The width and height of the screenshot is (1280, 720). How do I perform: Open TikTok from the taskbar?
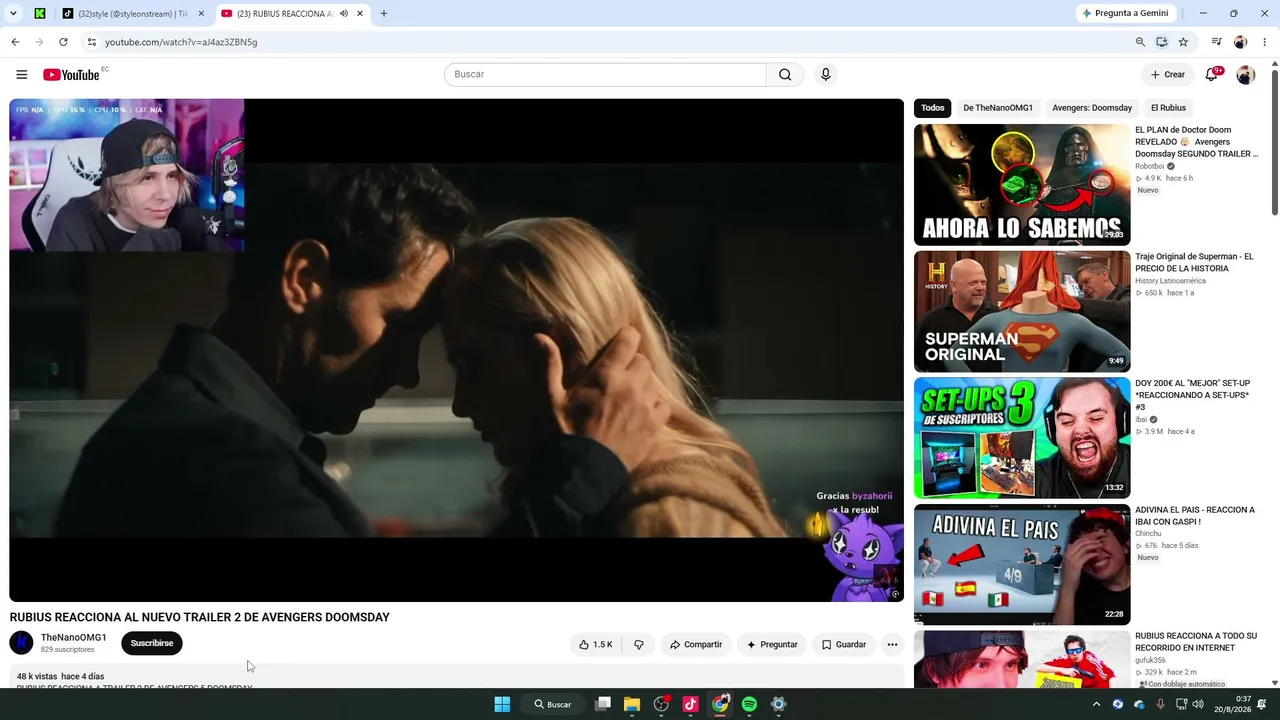[x=690, y=704]
